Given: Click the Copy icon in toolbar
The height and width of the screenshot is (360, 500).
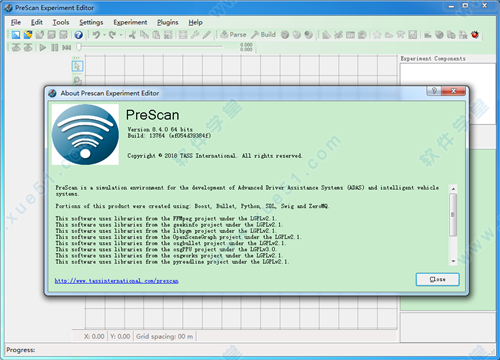Looking at the screenshot, I should coord(144,35).
